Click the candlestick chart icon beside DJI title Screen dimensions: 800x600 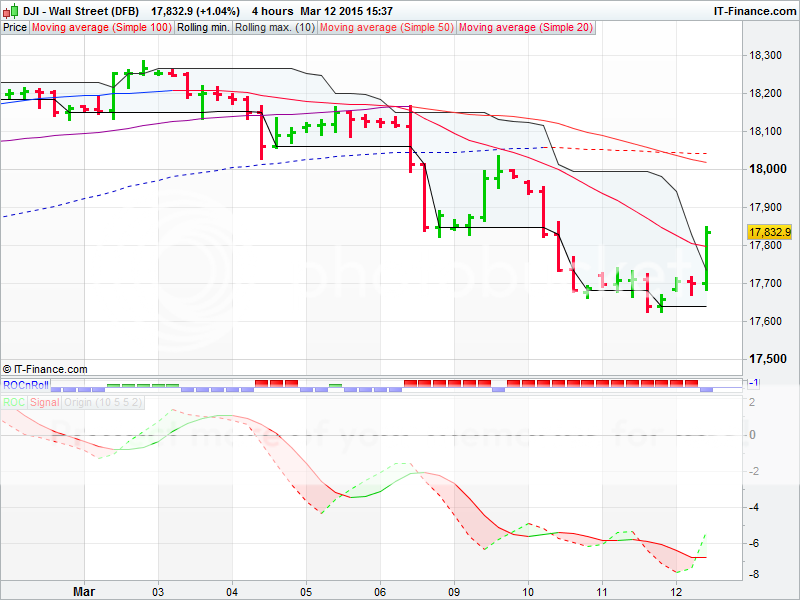pyautogui.click(x=9, y=10)
